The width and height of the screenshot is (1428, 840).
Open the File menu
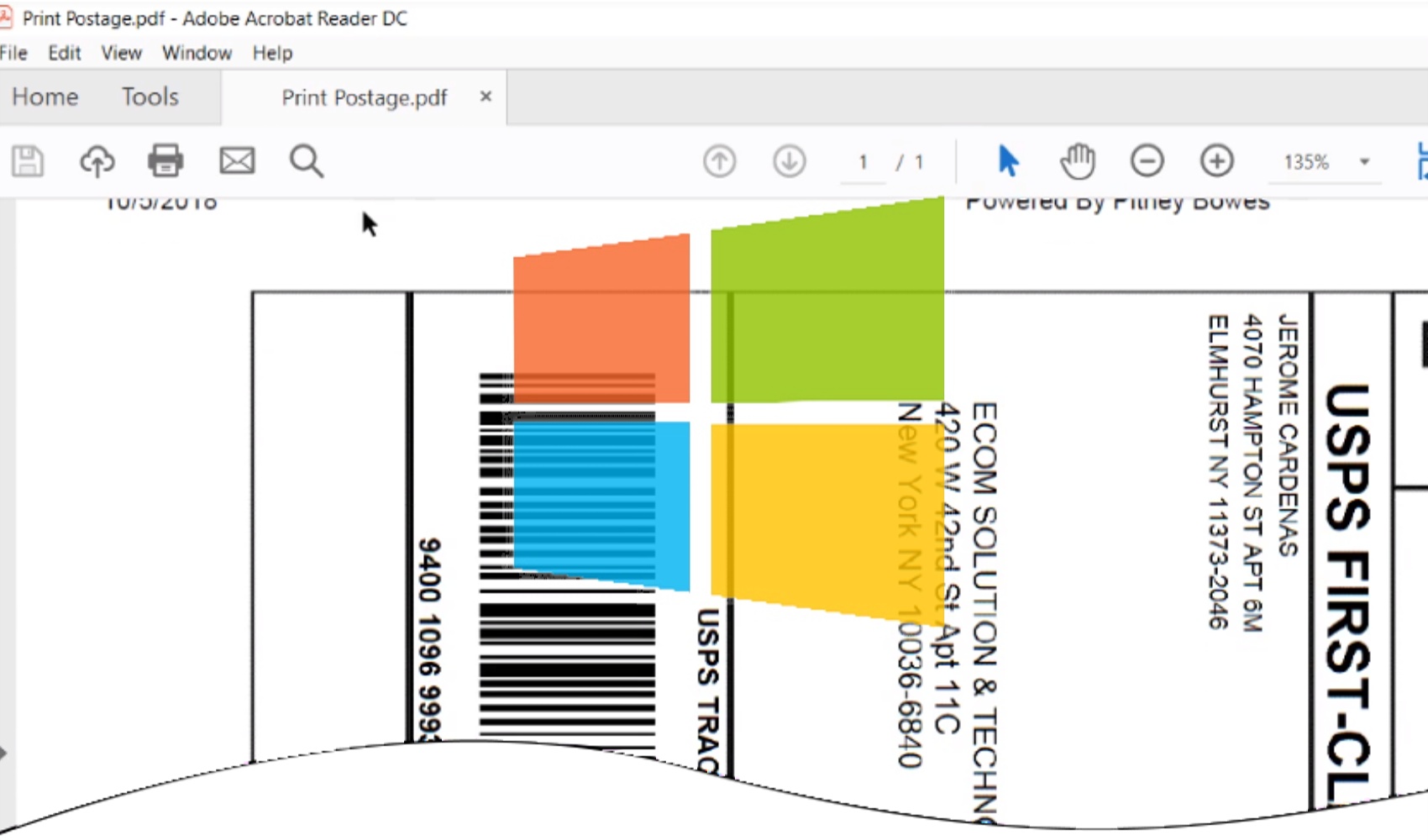[14, 53]
